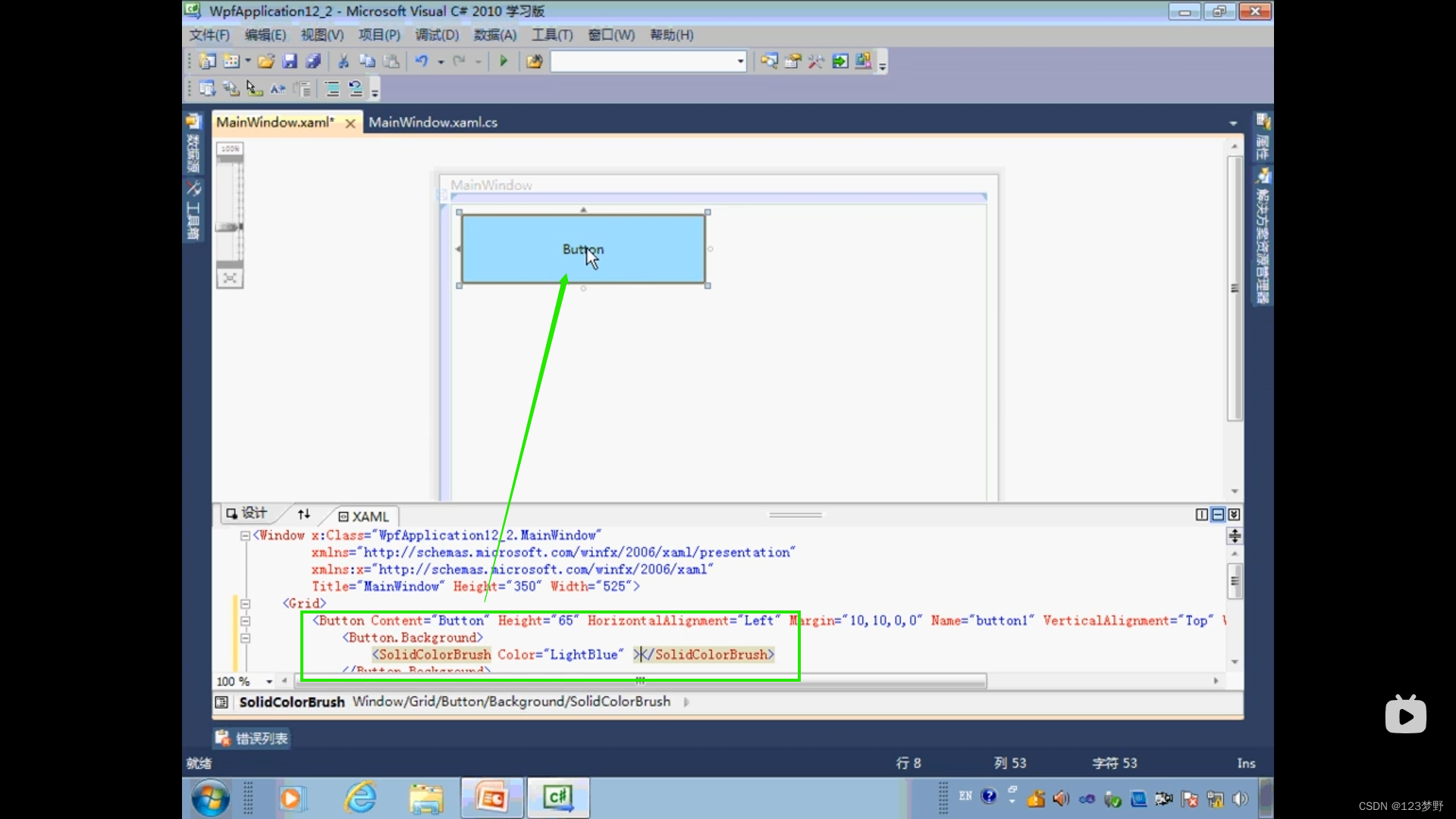The image size is (1456, 819).
Task: Click the Paste toolbar icon
Action: tap(391, 61)
